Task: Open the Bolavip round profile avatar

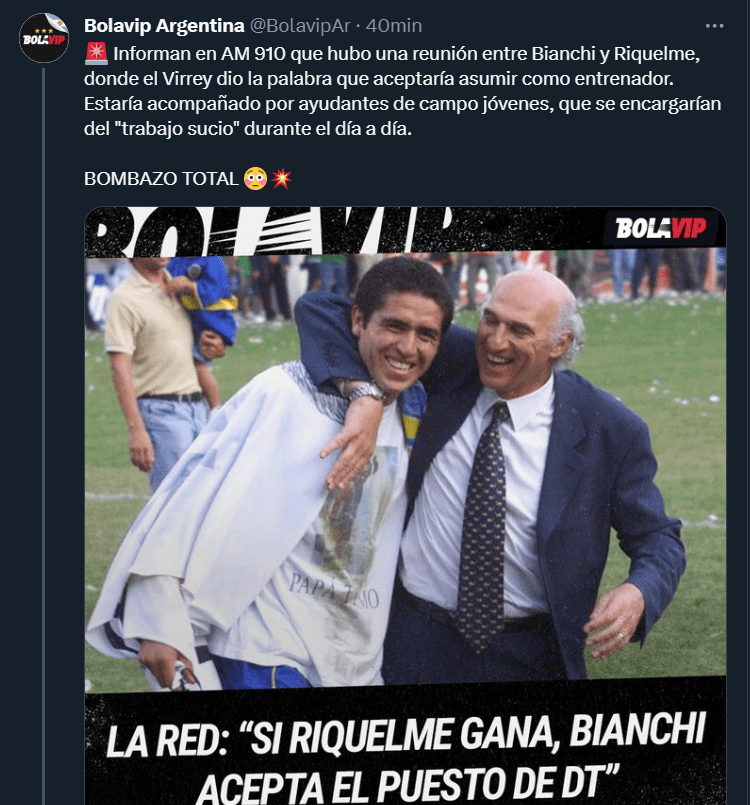Action: click(x=44, y=37)
